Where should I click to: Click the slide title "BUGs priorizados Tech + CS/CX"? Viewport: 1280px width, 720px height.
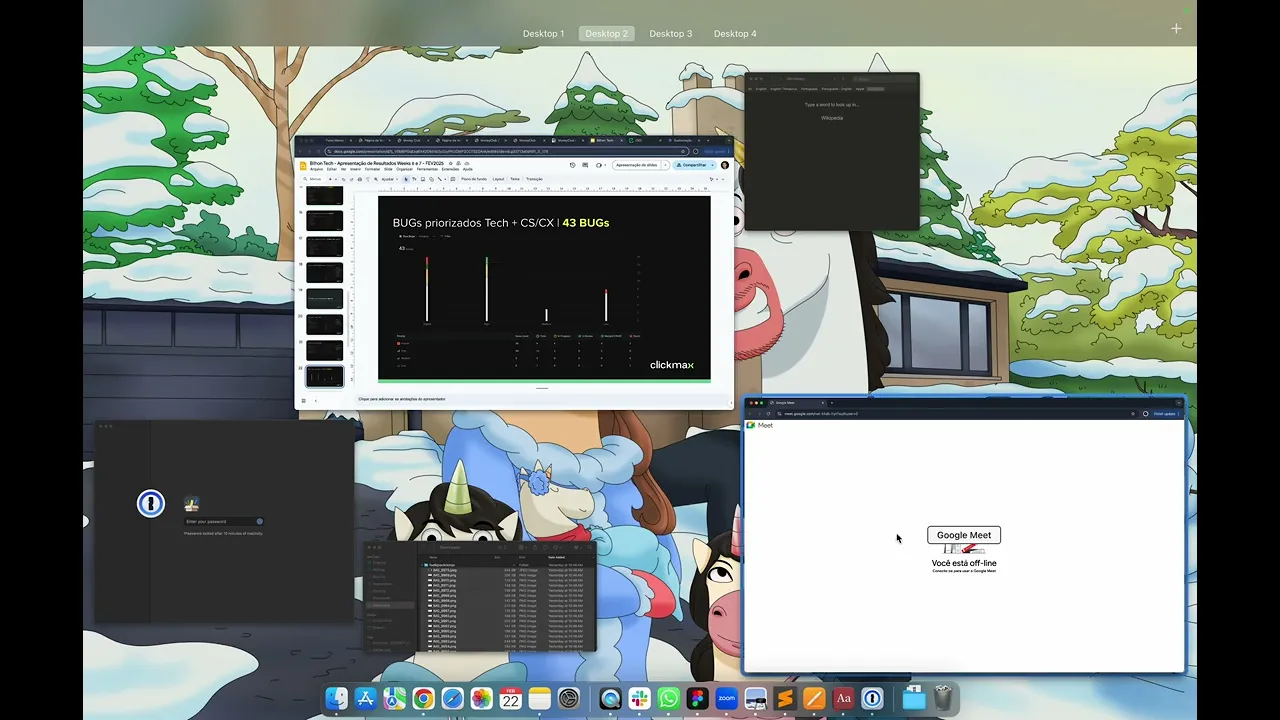click(473, 222)
